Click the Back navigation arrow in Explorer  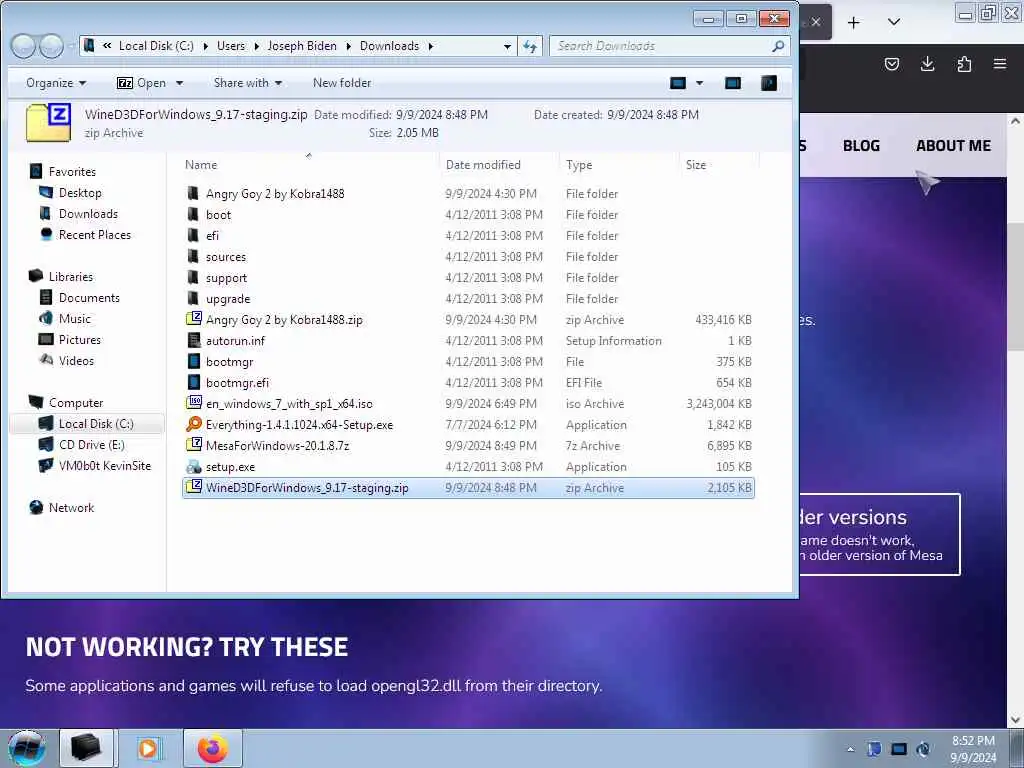tap(23, 46)
